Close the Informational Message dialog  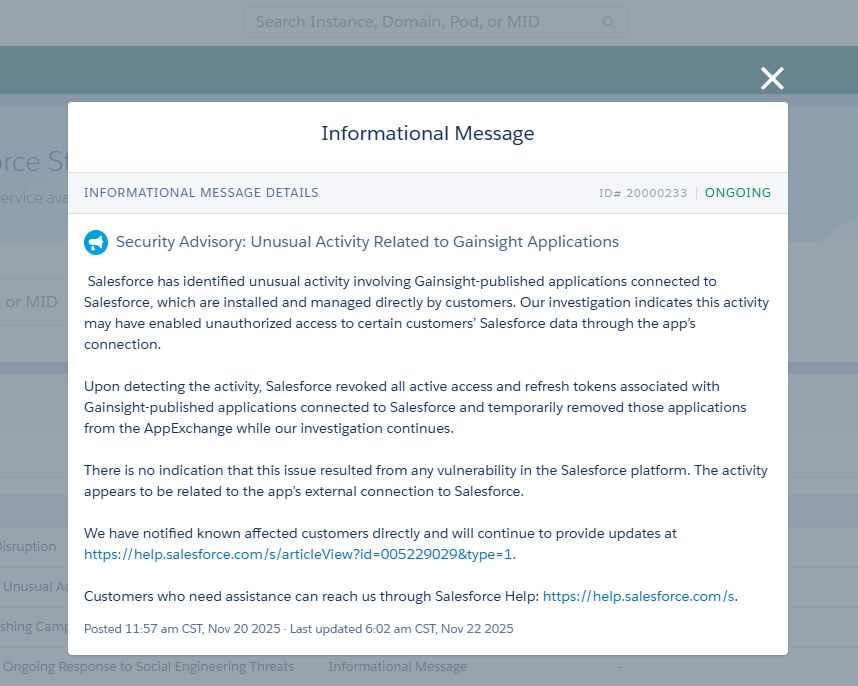(771, 79)
